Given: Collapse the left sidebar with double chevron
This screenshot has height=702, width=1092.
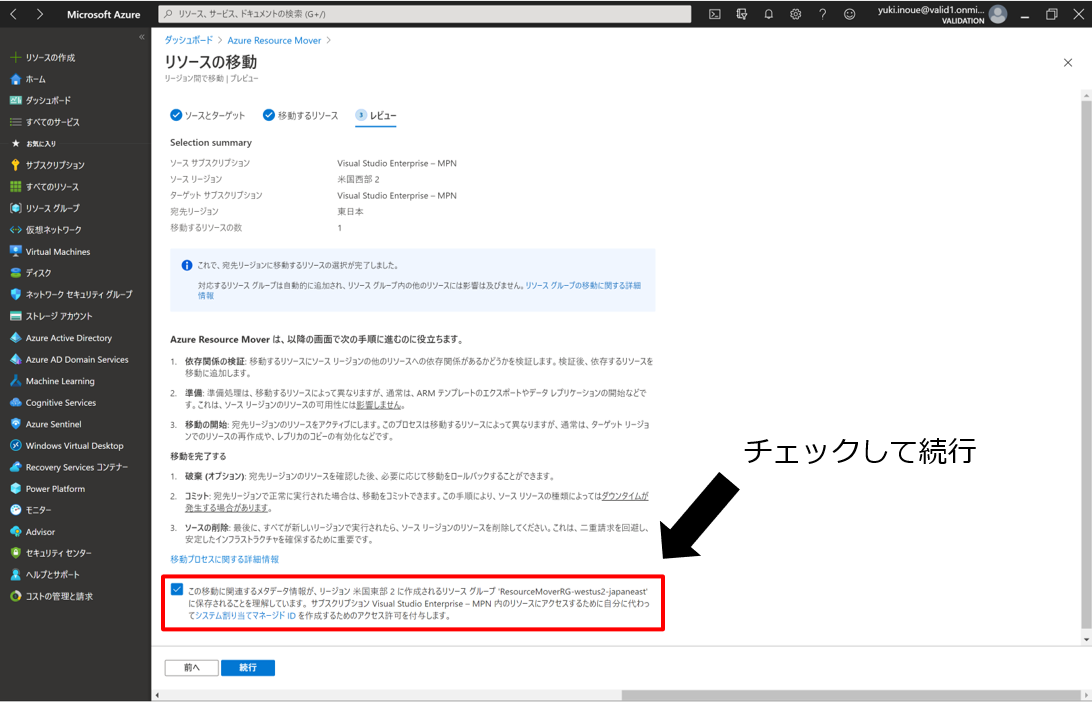Looking at the screenshot, I should point(141,37).
